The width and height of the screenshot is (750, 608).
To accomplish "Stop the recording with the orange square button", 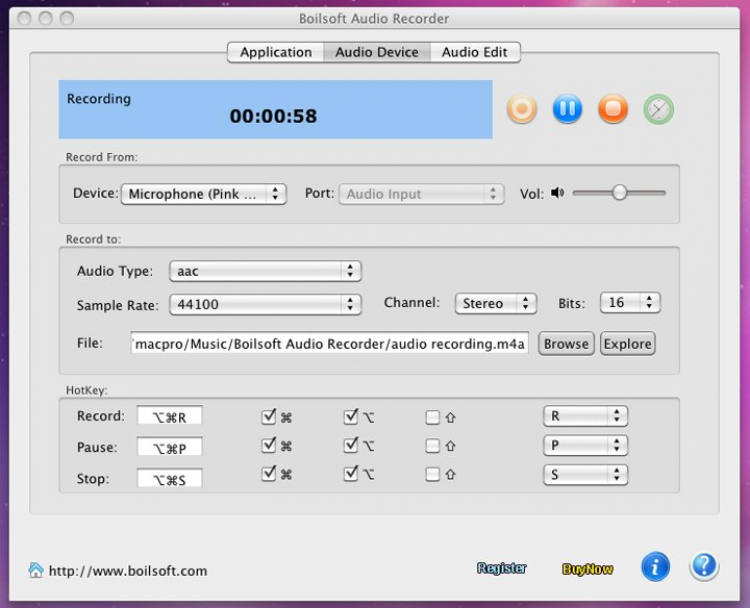I will pos(613,109).
